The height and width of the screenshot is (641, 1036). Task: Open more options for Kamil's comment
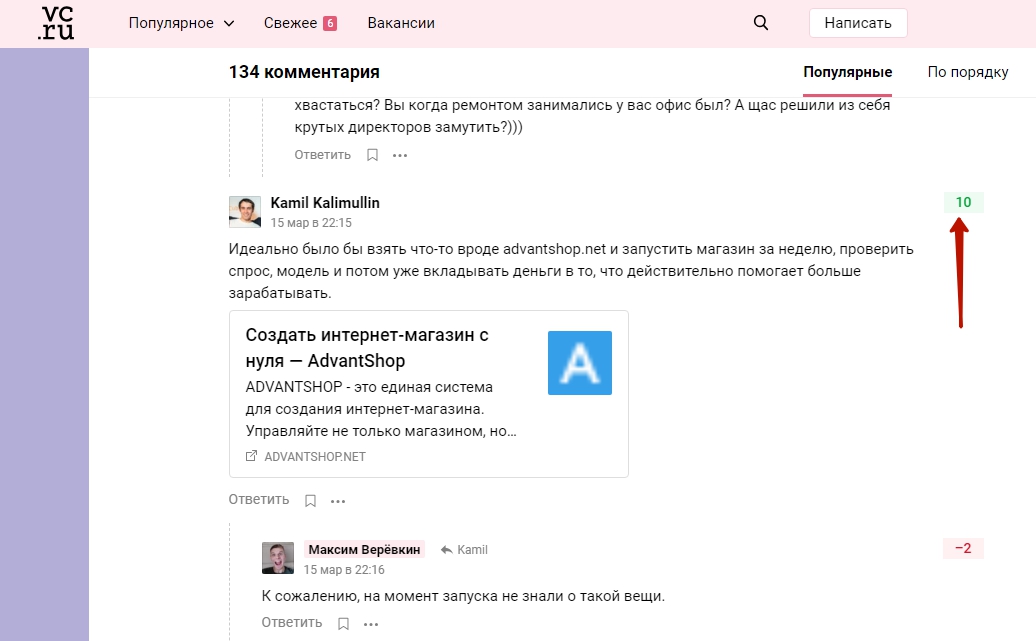(338, 501)
